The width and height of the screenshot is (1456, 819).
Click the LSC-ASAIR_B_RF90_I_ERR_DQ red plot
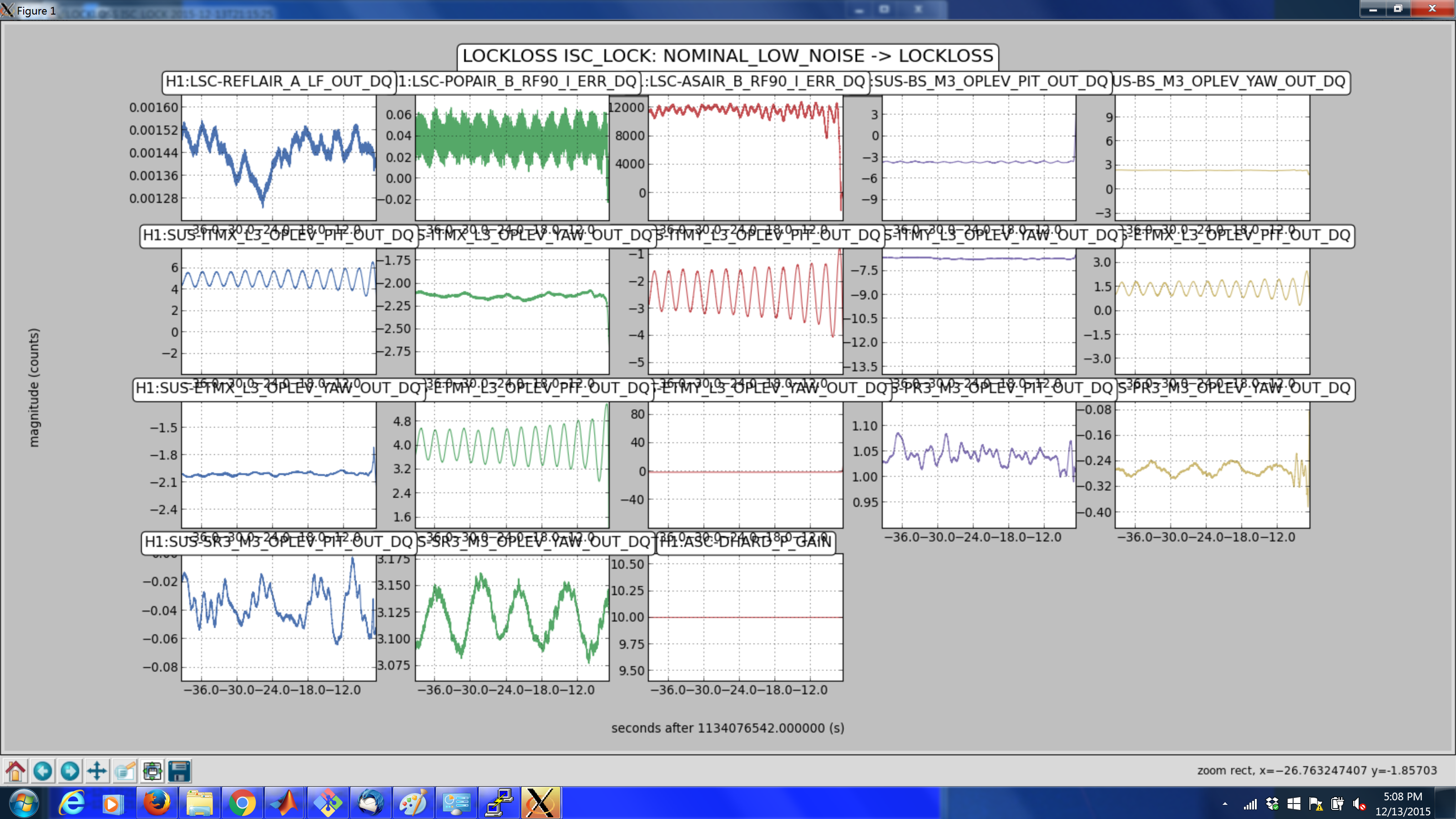click(746, 158)
